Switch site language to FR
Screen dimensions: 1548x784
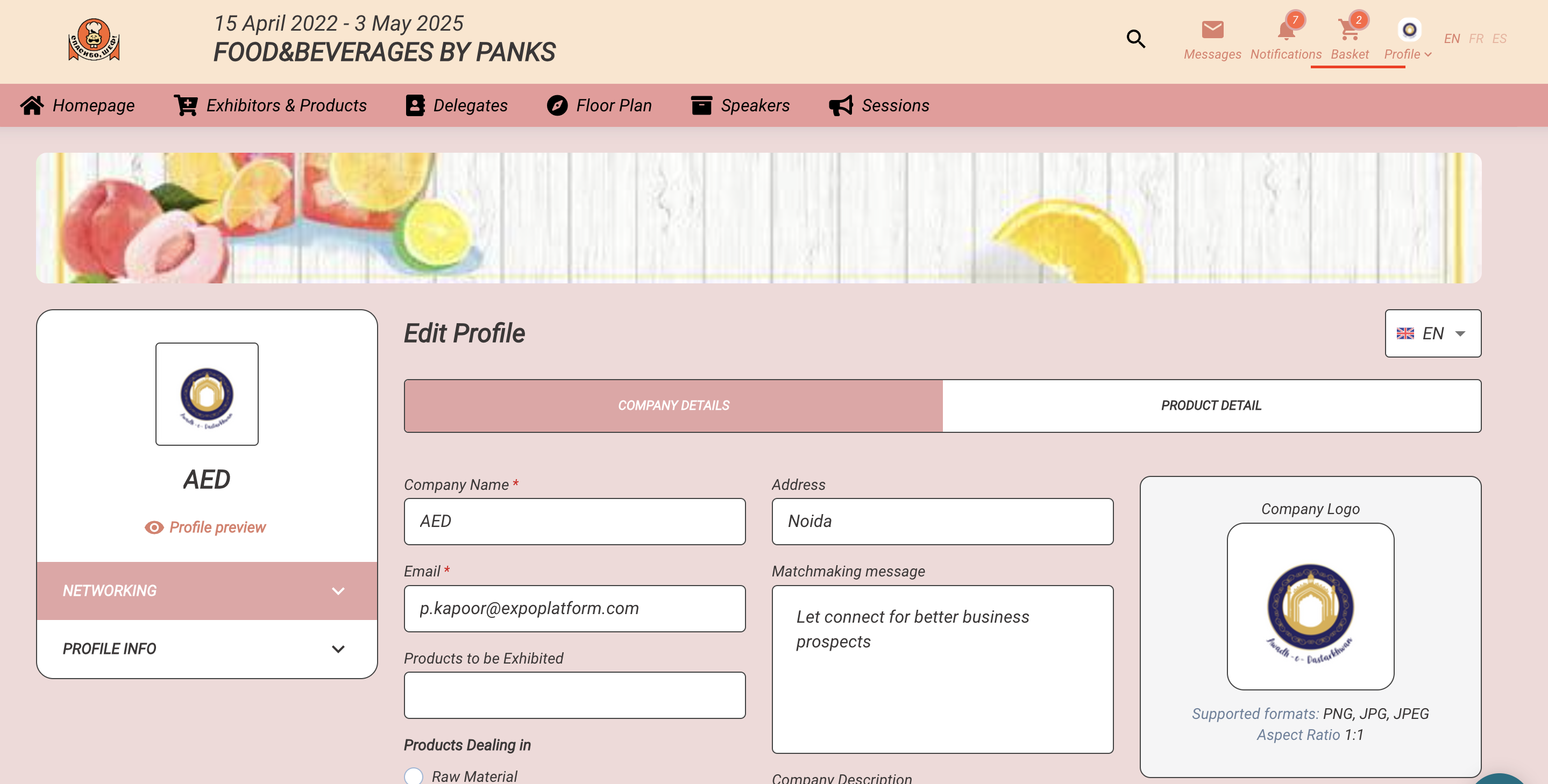pyautogui.click(x=1475, y=39)
